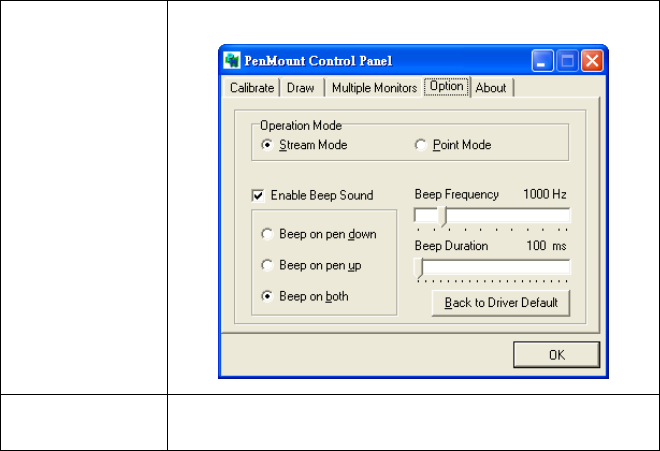Image resolution: width=660 pixels, height=451 pixels.
Task: Click the Beep Duration label
Action: point(451,246)
